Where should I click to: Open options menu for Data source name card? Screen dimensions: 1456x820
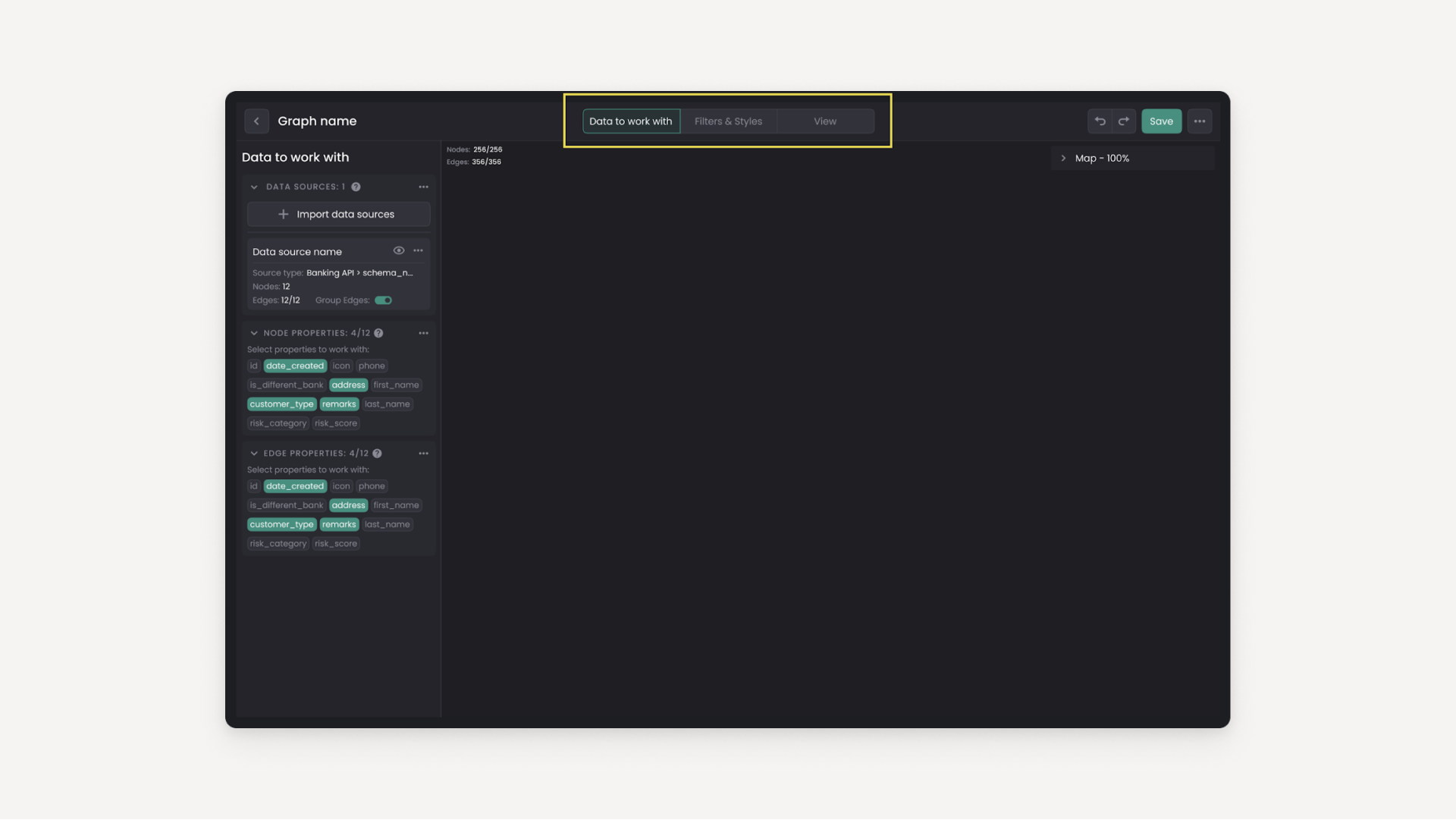click(418, 251)
